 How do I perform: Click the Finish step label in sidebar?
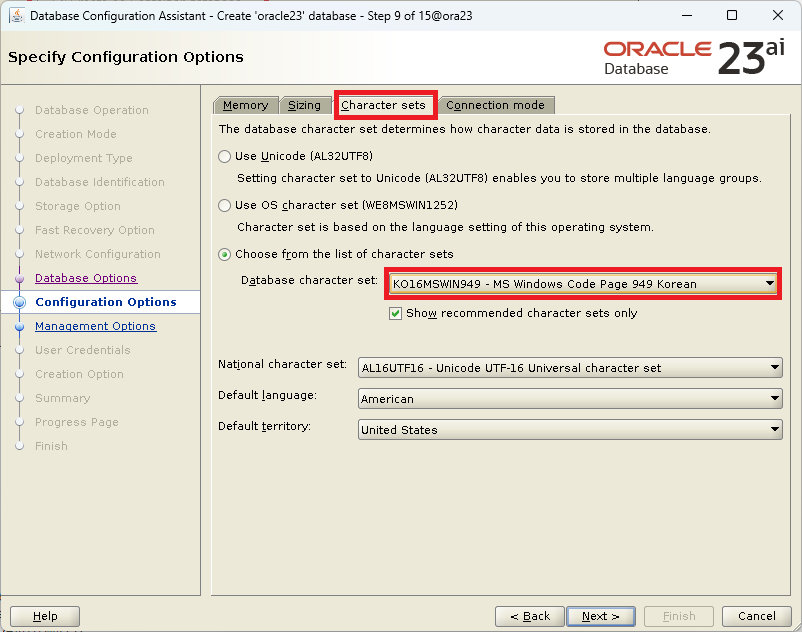tap(51, 446)
